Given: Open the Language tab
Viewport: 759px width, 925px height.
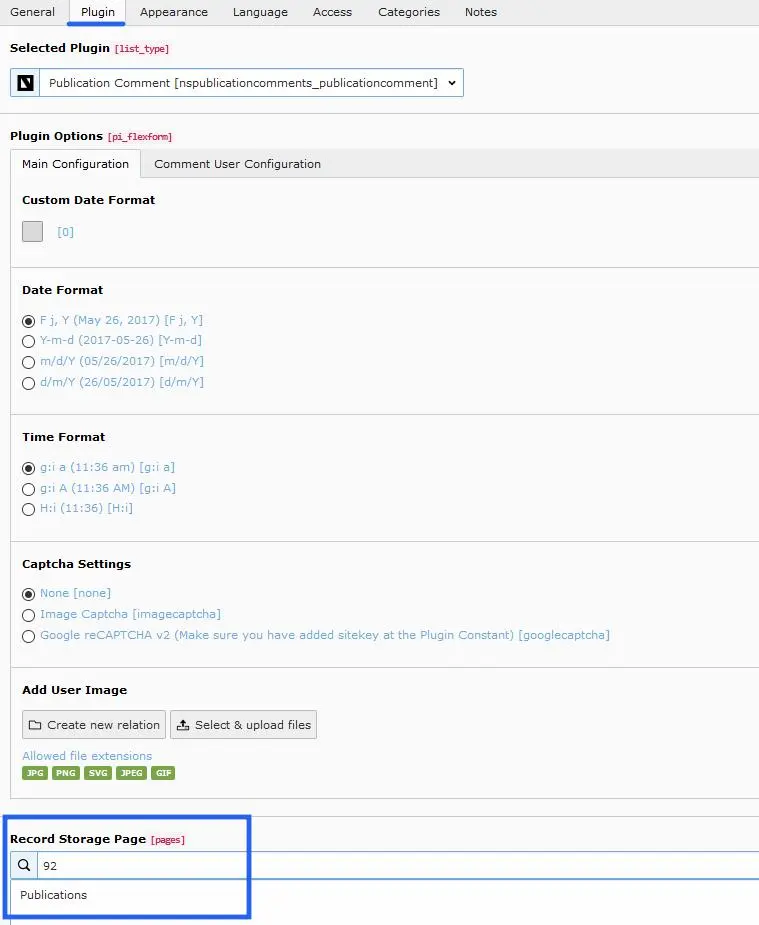Looking at the screenshot, I should [260, 12].
